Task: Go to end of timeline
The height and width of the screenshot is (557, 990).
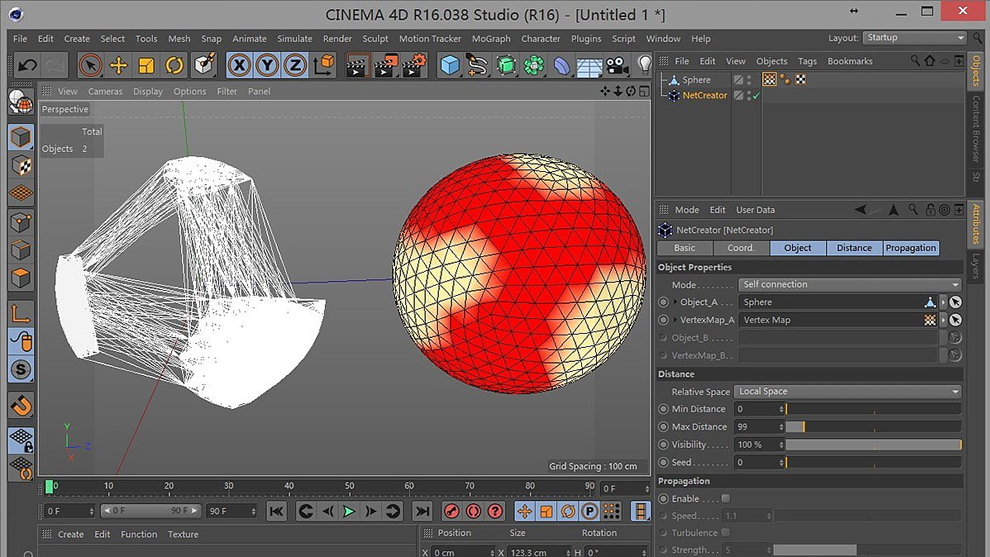Action: pos(422,511)
